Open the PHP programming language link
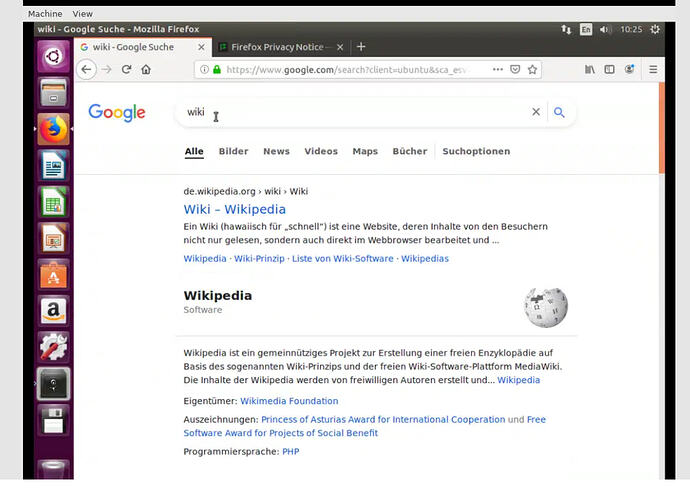 point(290,452)
